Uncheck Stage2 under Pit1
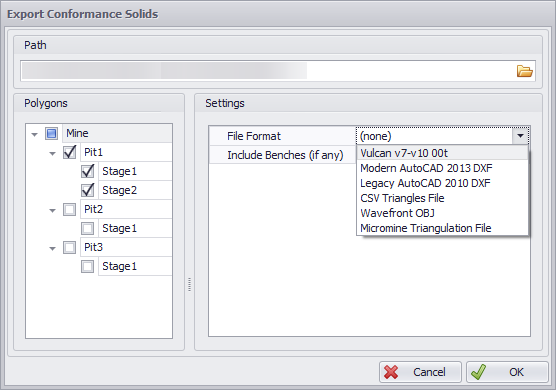 click(x=87, y=190)
